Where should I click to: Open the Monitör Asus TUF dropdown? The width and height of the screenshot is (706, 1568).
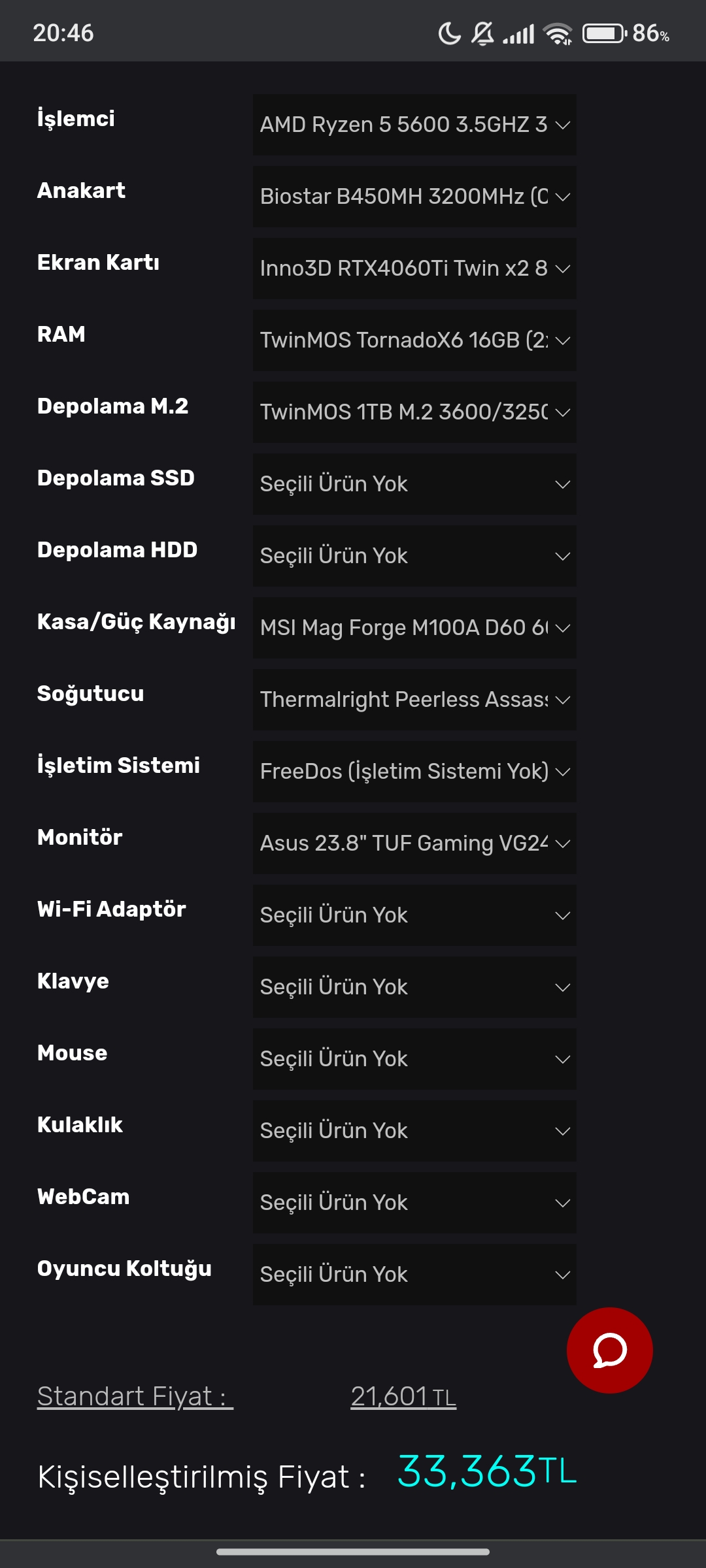[414, 843]
